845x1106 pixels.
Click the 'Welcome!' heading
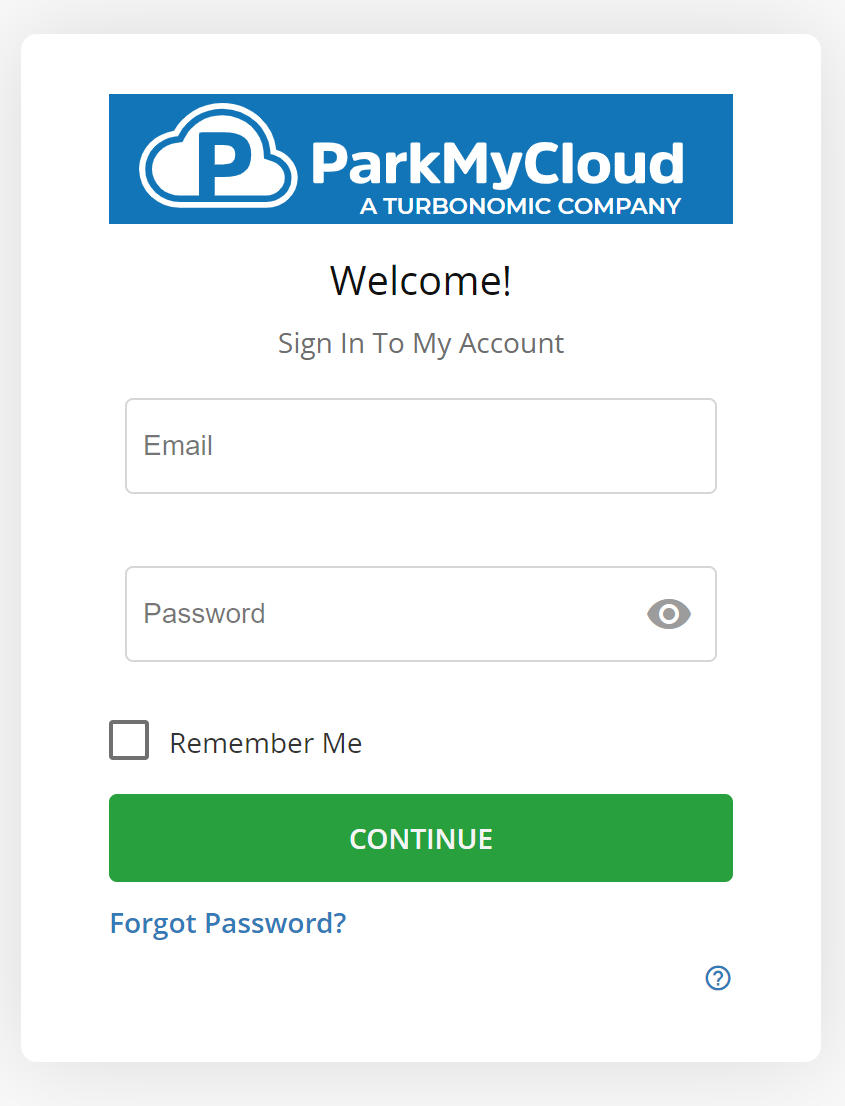[420, 281]
